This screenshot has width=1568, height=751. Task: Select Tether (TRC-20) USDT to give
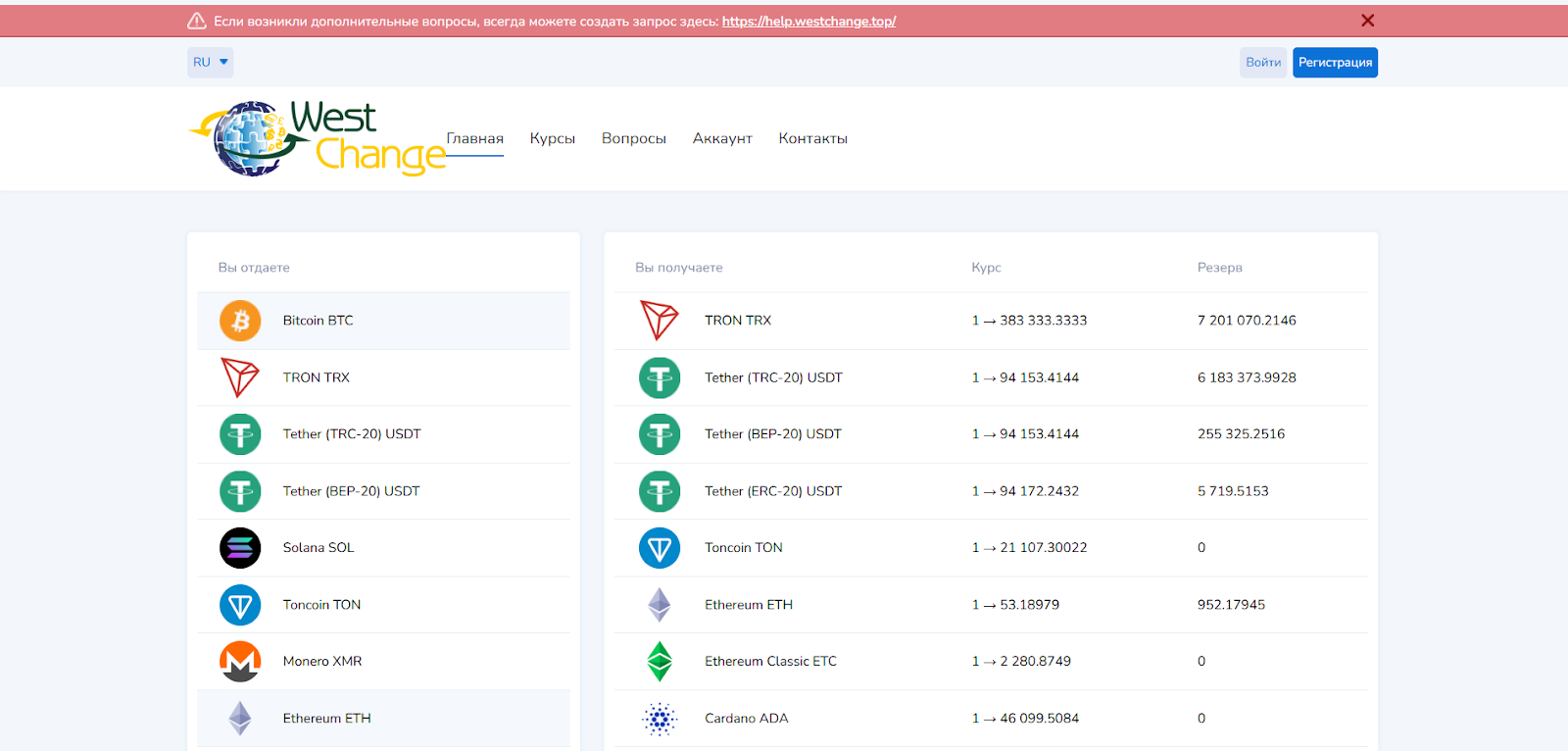point(383,434)
